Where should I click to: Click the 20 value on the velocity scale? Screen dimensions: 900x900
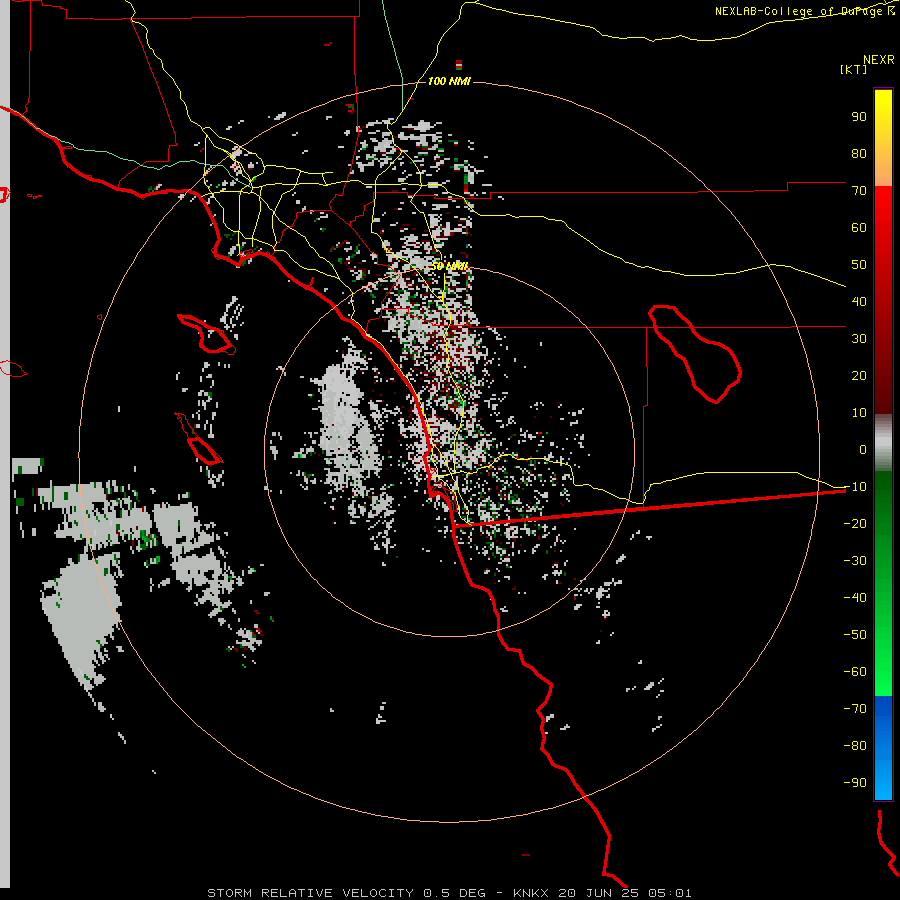click(x=859, y=375)
